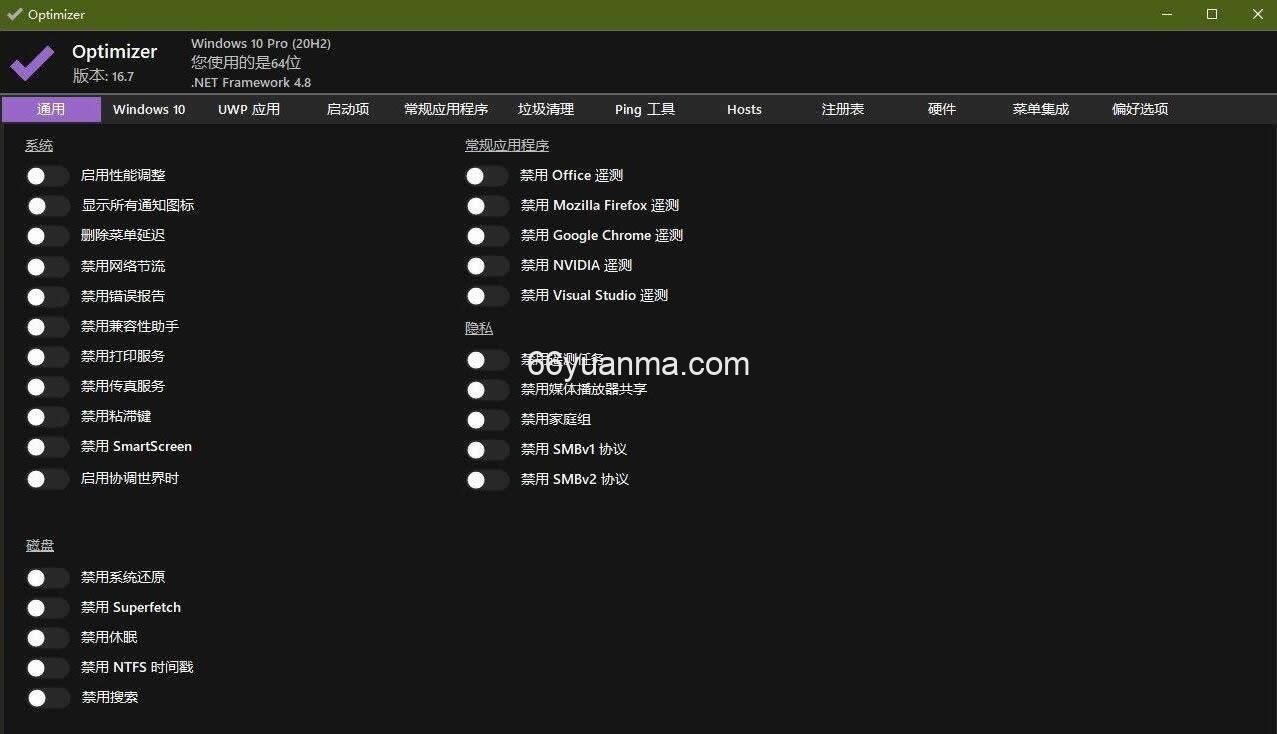
Task: Toggle 禁用 SMBv1 协议
Action: coord(486,449)
